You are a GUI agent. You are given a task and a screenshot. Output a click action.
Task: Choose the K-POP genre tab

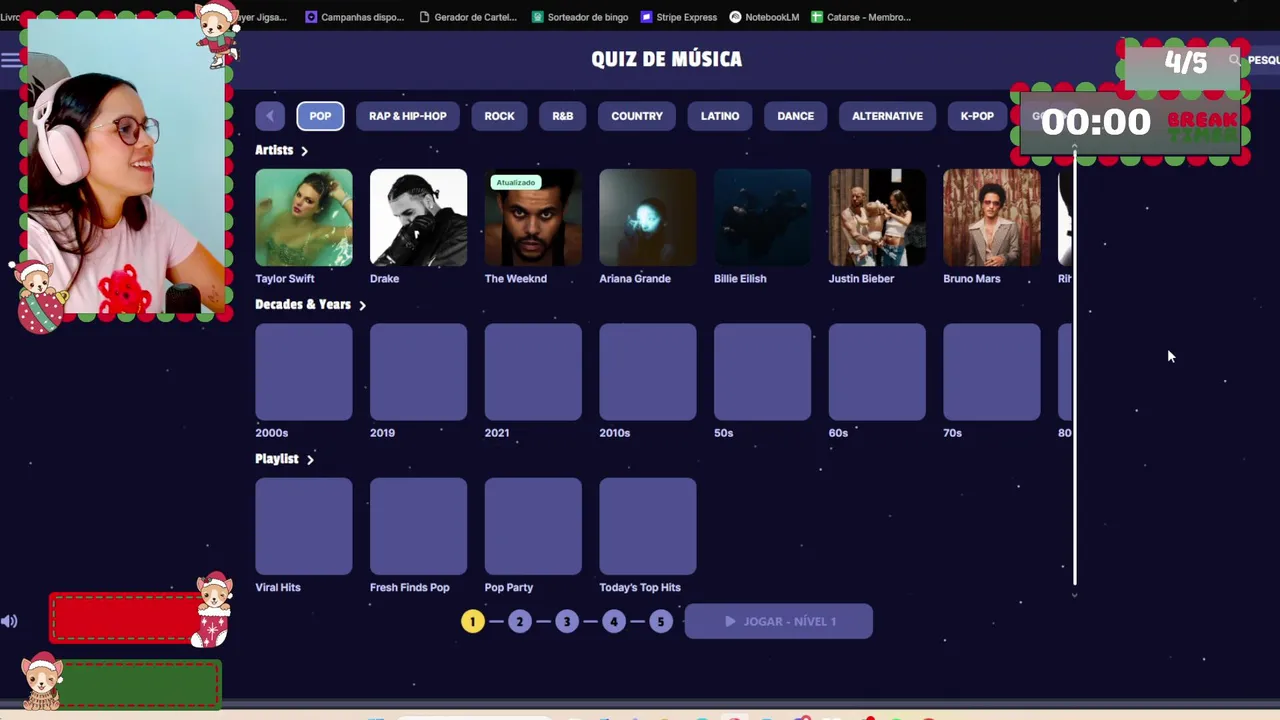977,116
